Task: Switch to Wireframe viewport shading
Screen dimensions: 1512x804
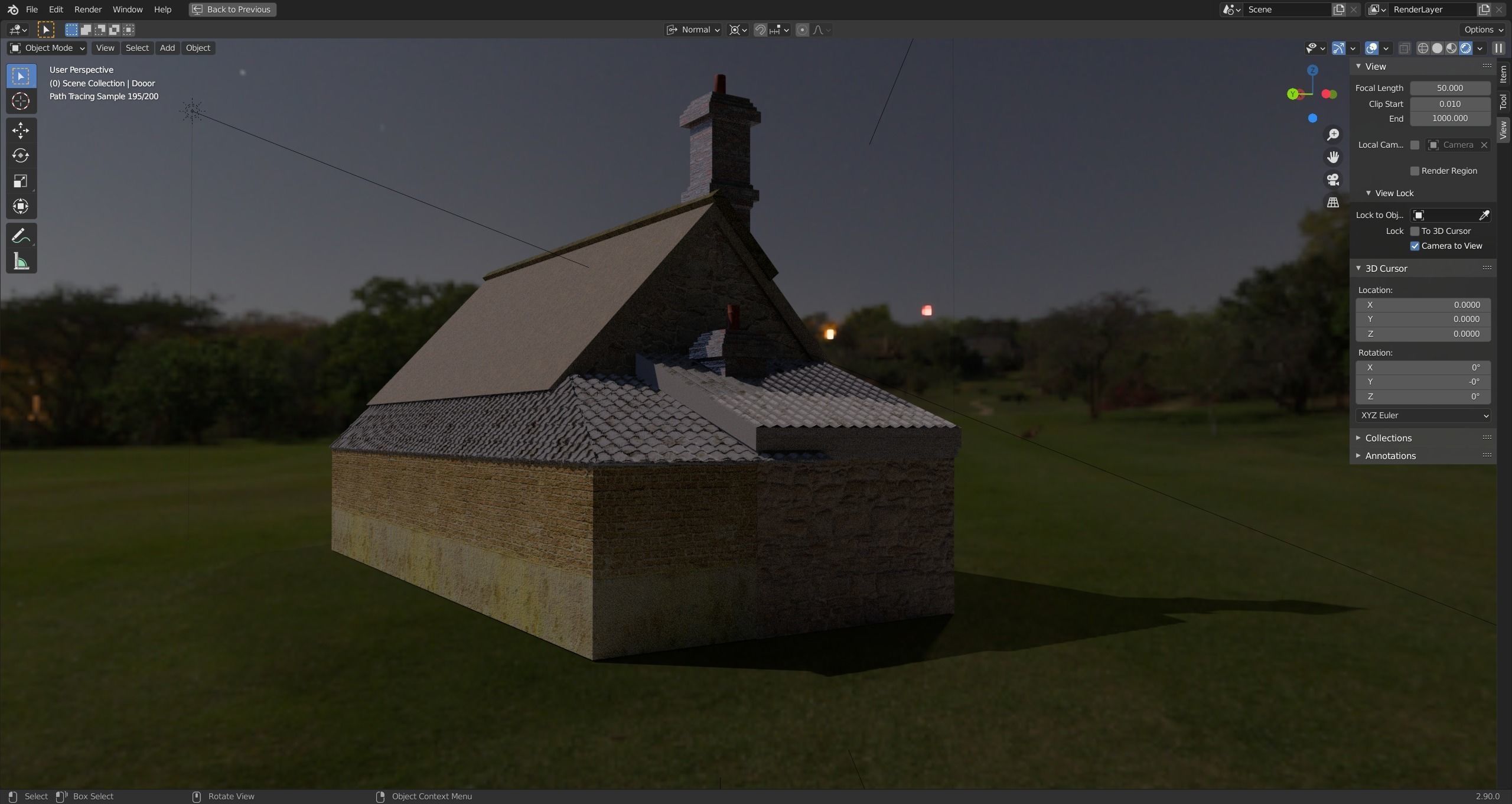Action: click(1423, 48)
